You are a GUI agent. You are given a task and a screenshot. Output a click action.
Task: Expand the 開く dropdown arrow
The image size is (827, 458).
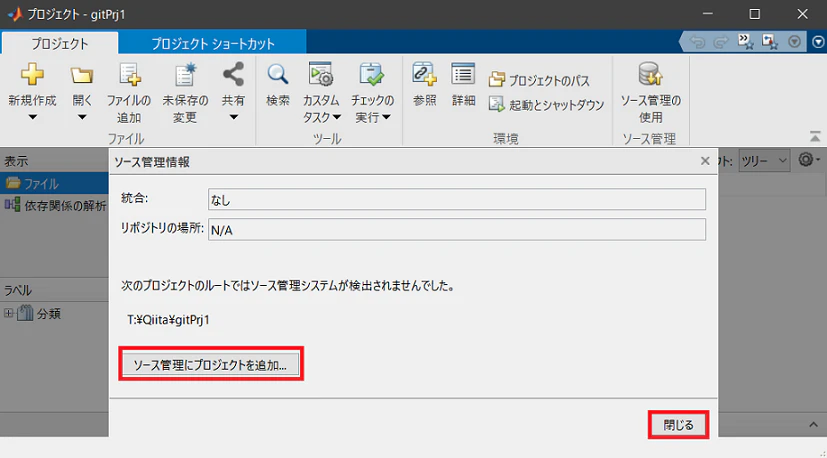[82, 117]
